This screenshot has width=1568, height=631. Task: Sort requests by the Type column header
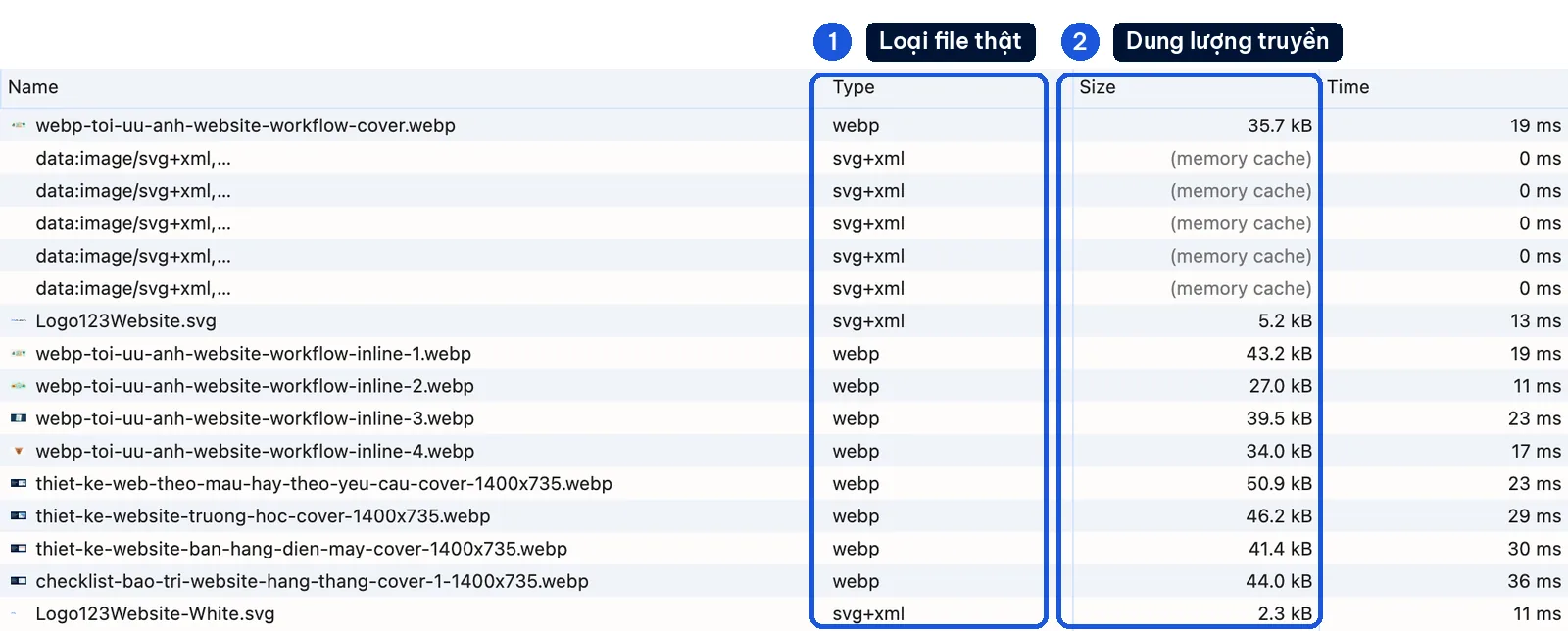tap(854, 87)
